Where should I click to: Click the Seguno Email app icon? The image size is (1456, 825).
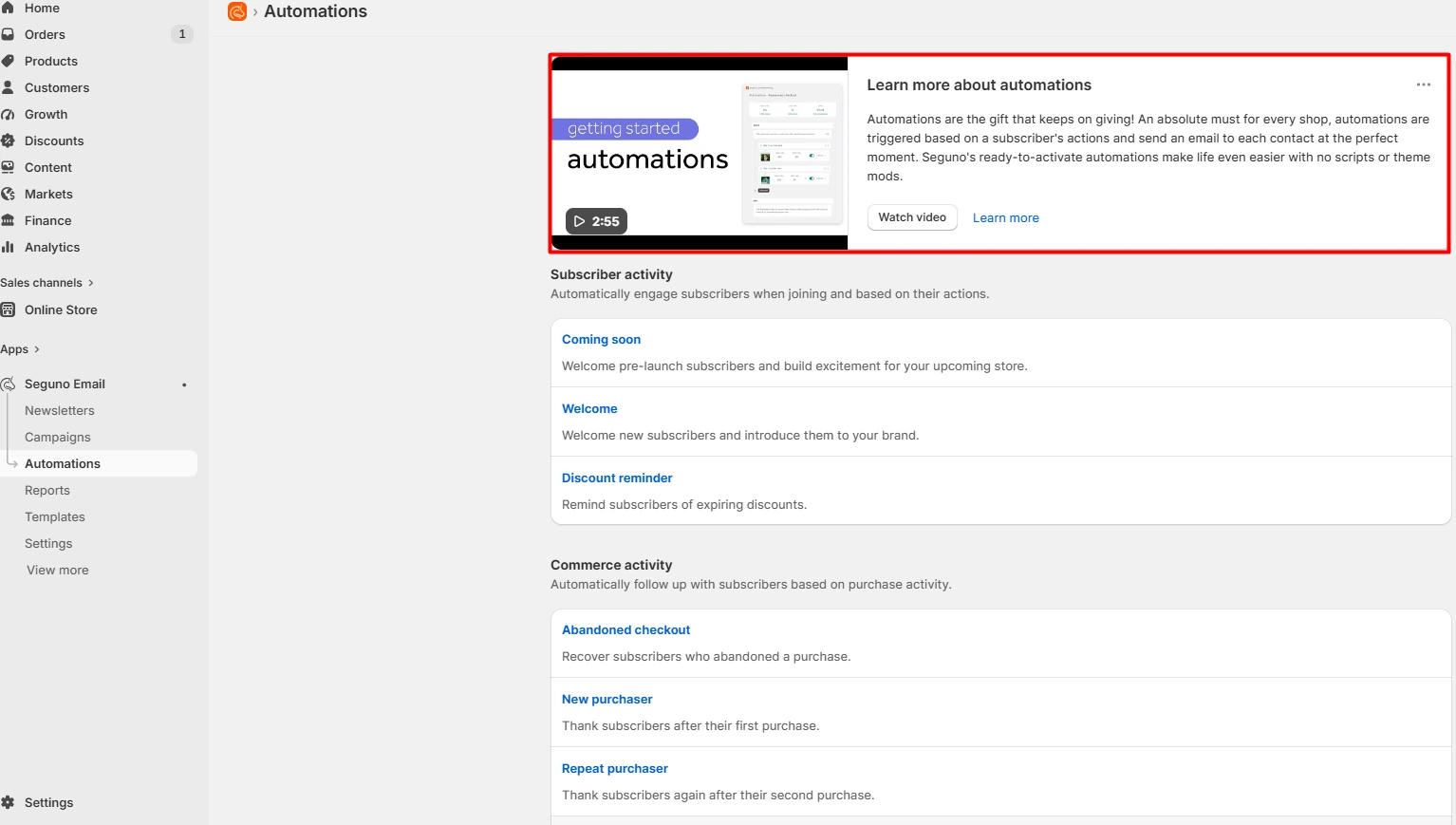pyautogui.click(x=8, y=384)
